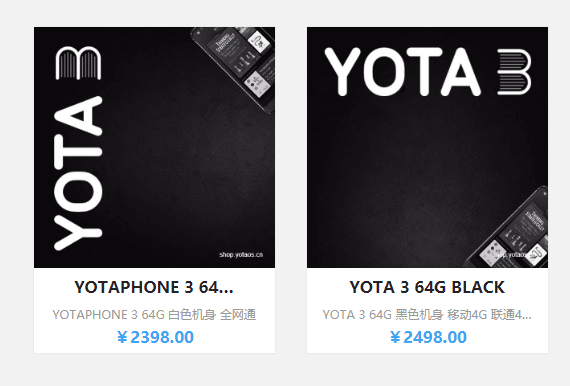
Task: Open the YOTAPHONE 3 64... product title
Action: pyautogui.click(x=154, y=287)
